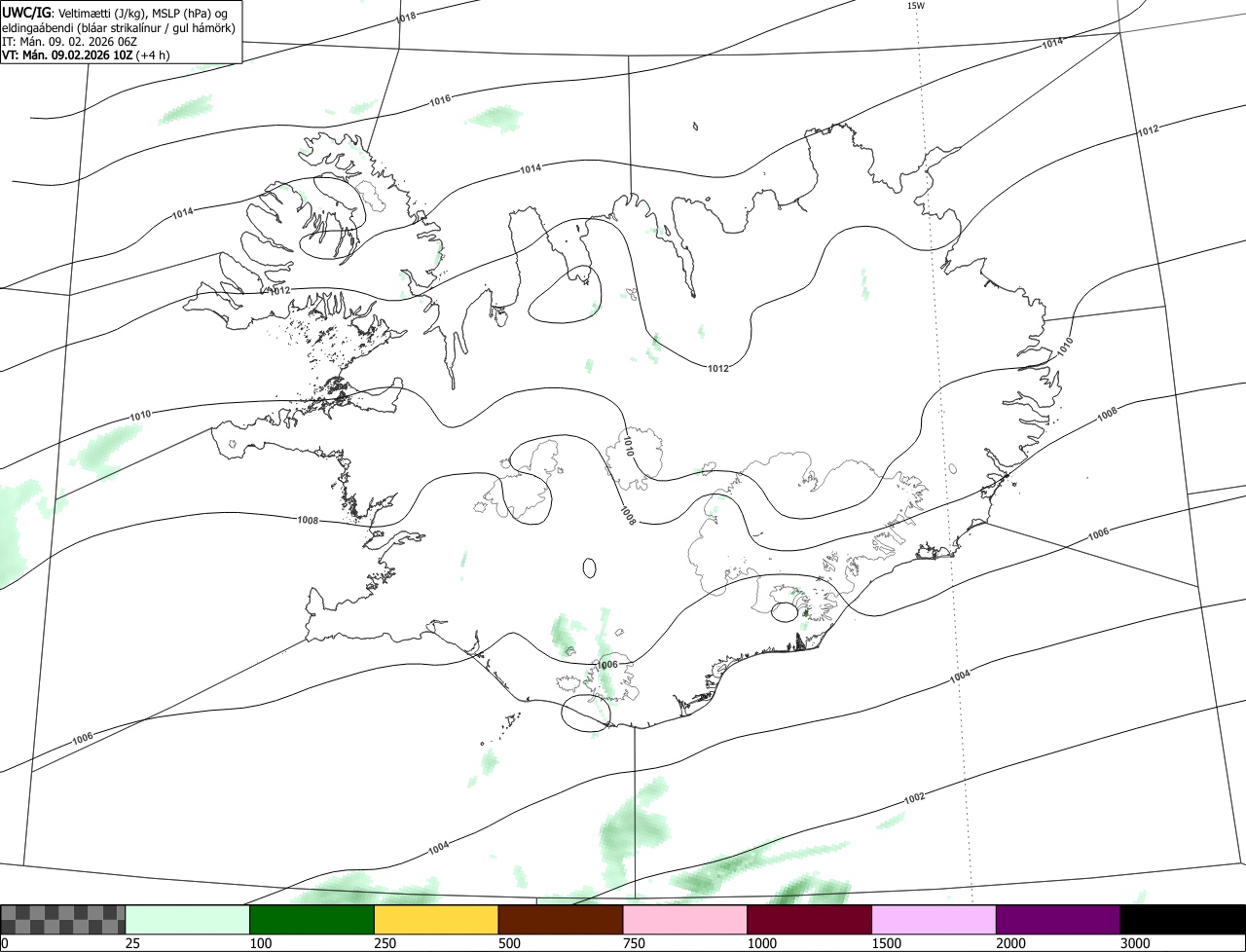The image size is (1246, 952).
Task: Click the '750' legend scale value
Action: pos(635,943)
